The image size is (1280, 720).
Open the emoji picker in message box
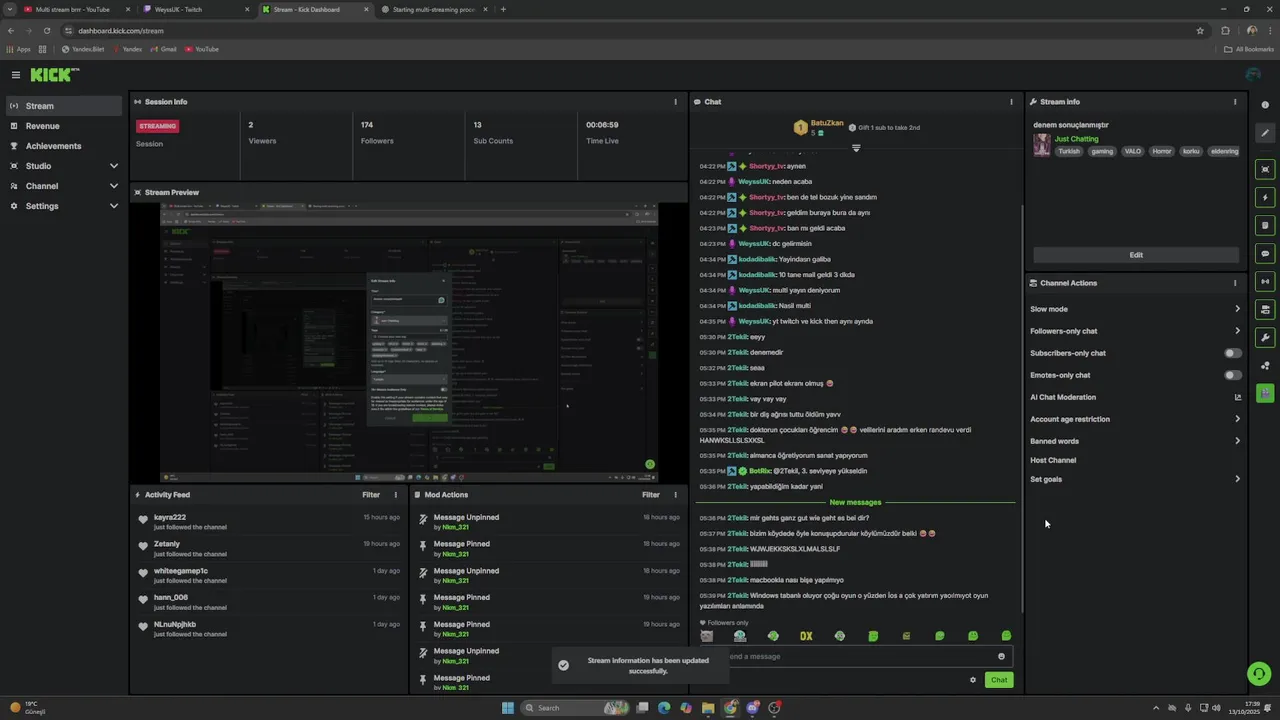(x=1001, y=657)
